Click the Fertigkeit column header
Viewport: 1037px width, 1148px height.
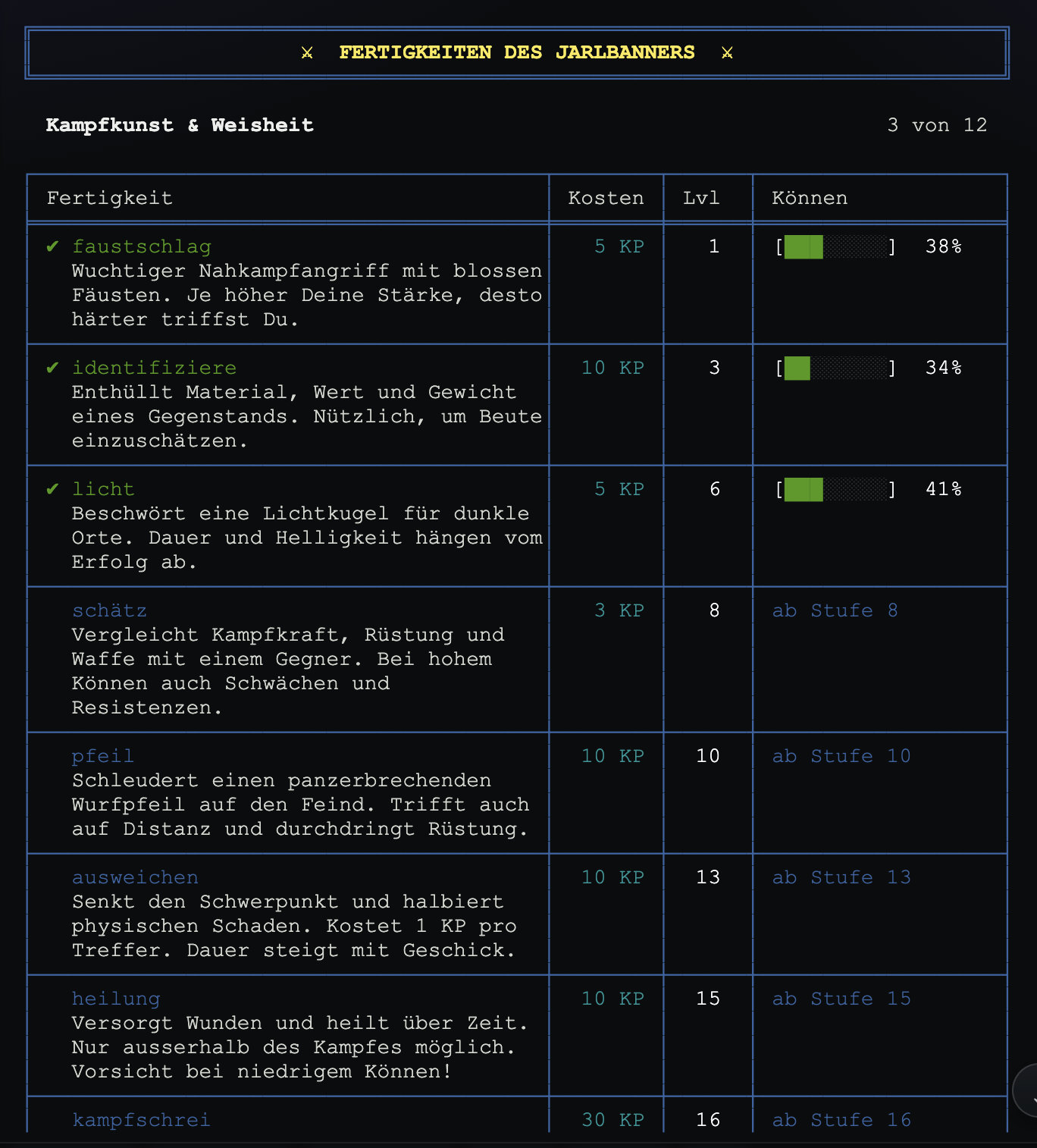click(109, 198)
